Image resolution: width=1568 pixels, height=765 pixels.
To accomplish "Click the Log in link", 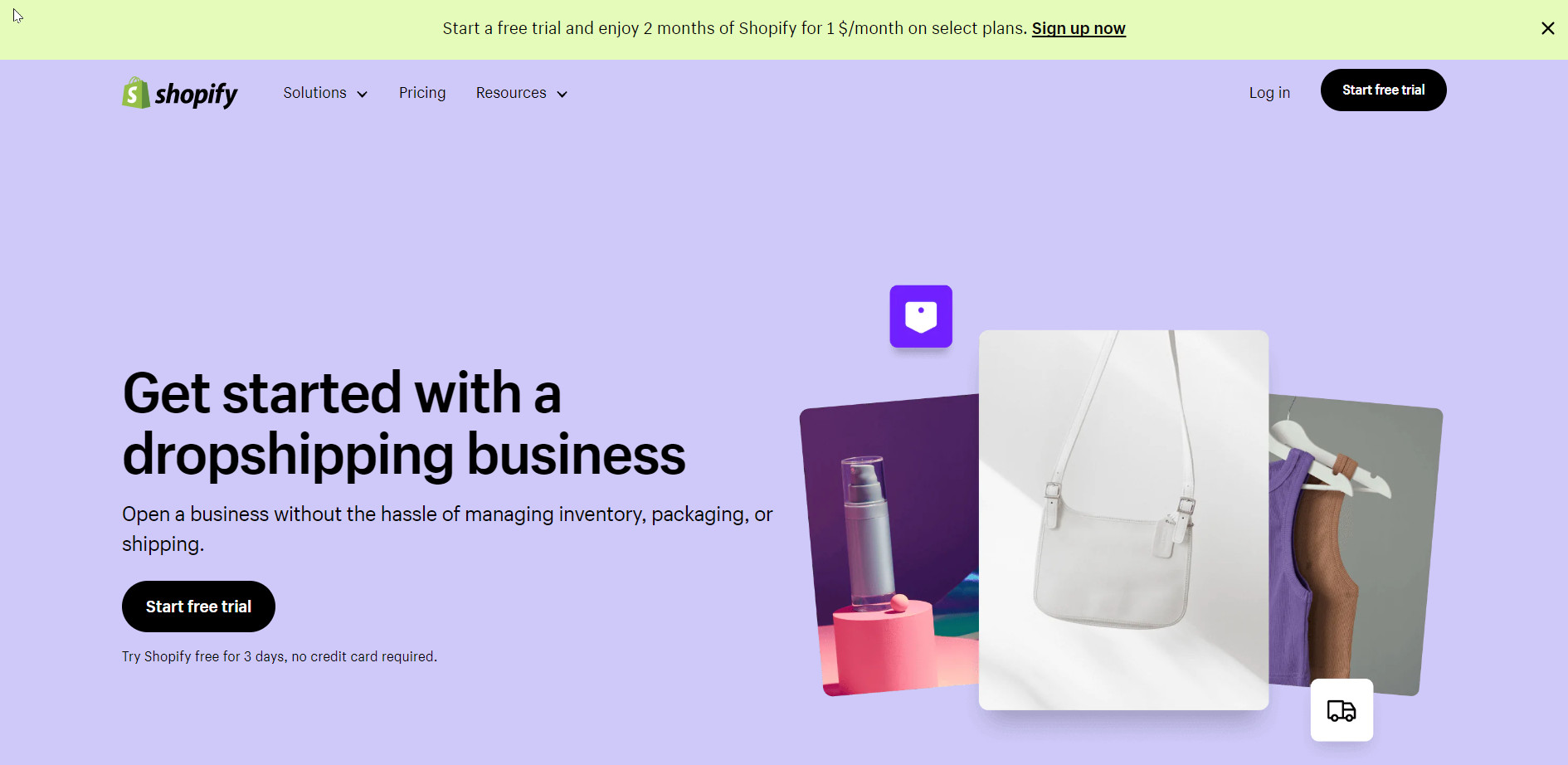I will pos(1269,93).
